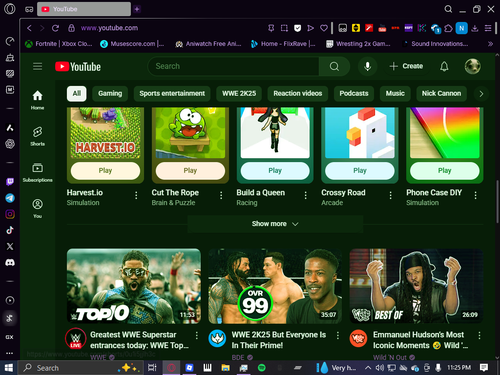Select the Music filter chip

click(395, 93)
